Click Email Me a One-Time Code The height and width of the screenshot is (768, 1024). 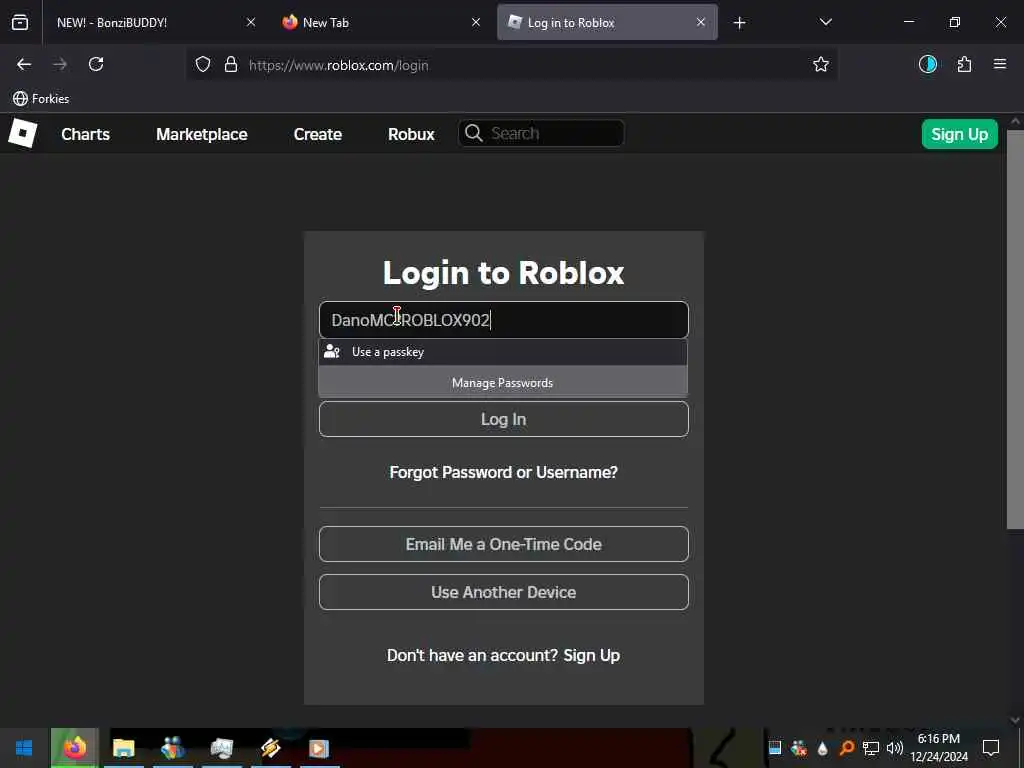click(504, 544)
